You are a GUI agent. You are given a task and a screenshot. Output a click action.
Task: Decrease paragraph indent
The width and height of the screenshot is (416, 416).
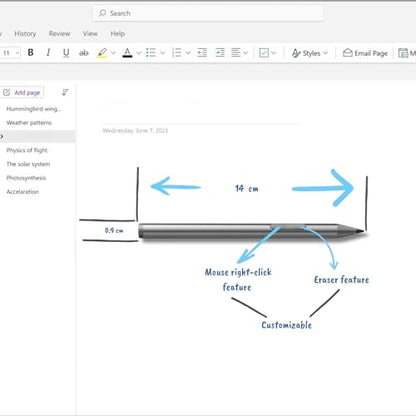click(202, 53)
